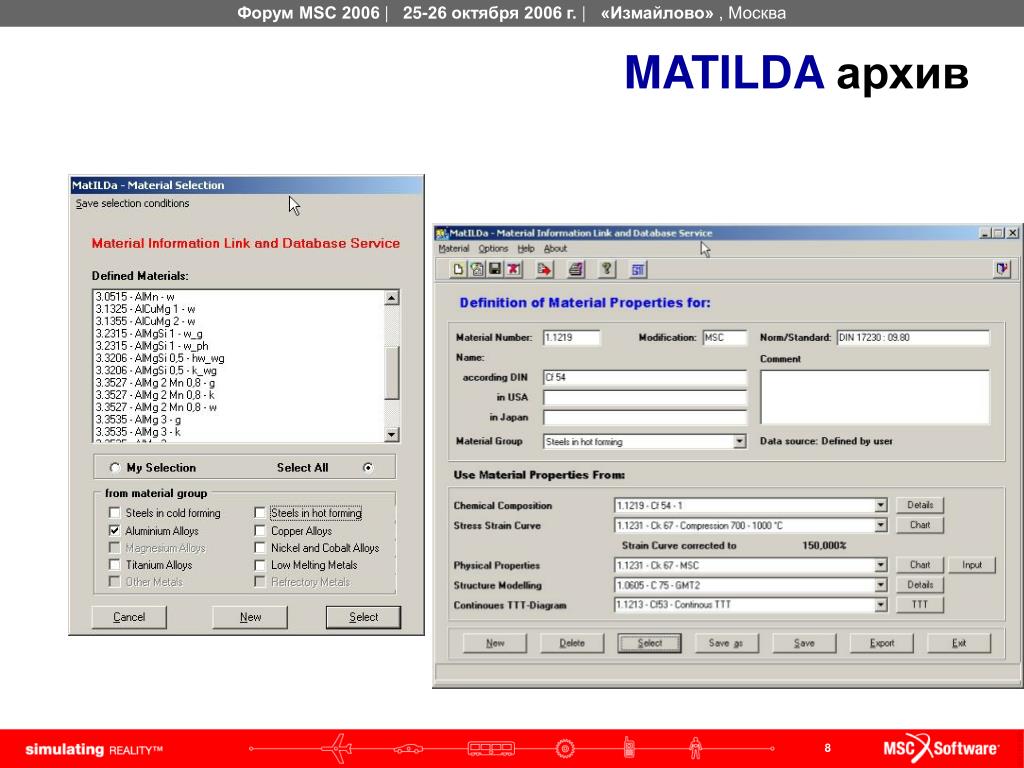This screenshot has height=768, width=1024.
Task: Click the in USA name field
Action: coord(645,397)
